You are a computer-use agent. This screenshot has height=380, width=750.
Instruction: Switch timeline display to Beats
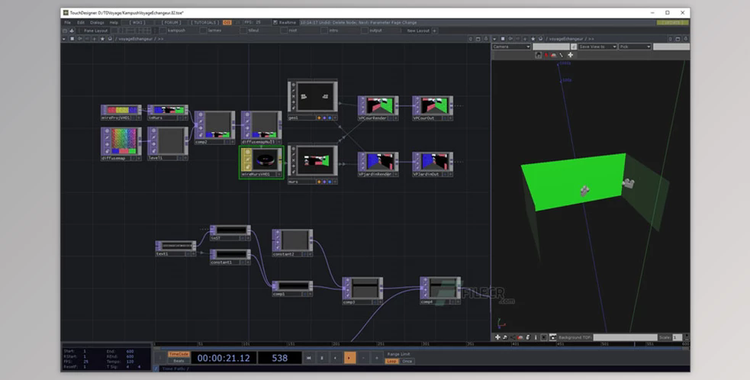178,361
